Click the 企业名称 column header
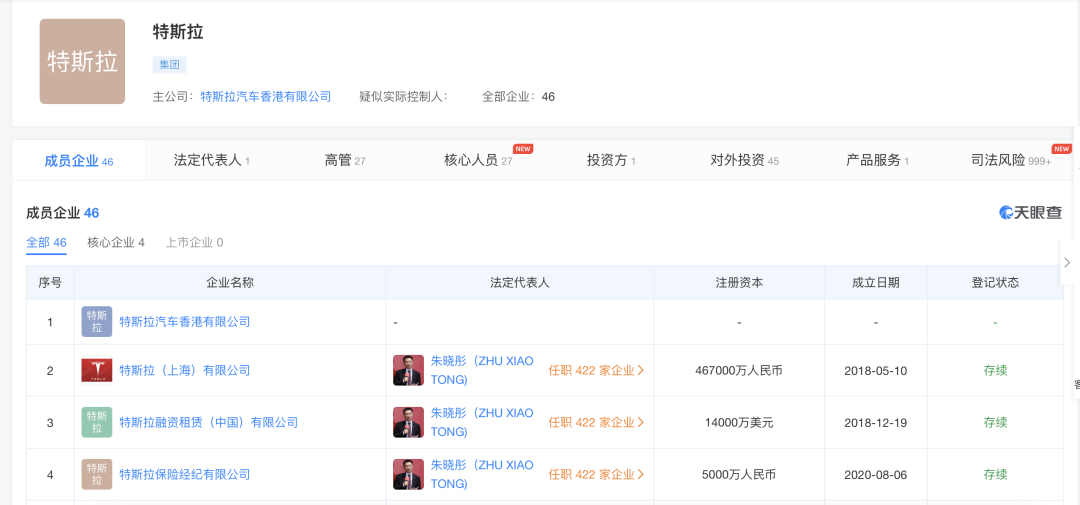 230,282
